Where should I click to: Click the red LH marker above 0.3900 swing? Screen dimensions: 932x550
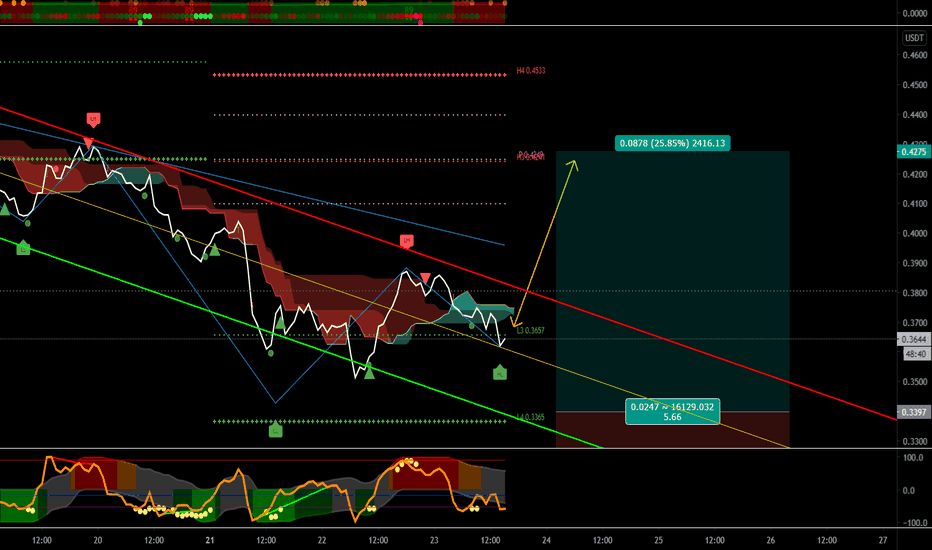coord(407,241)
